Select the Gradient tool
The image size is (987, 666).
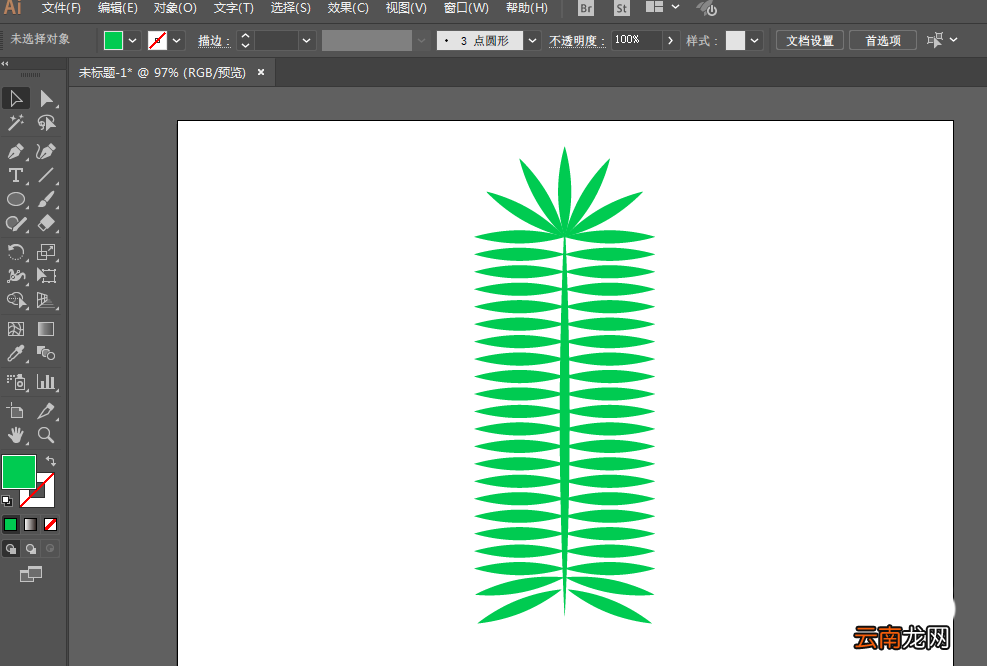click(x=46, y=329)
